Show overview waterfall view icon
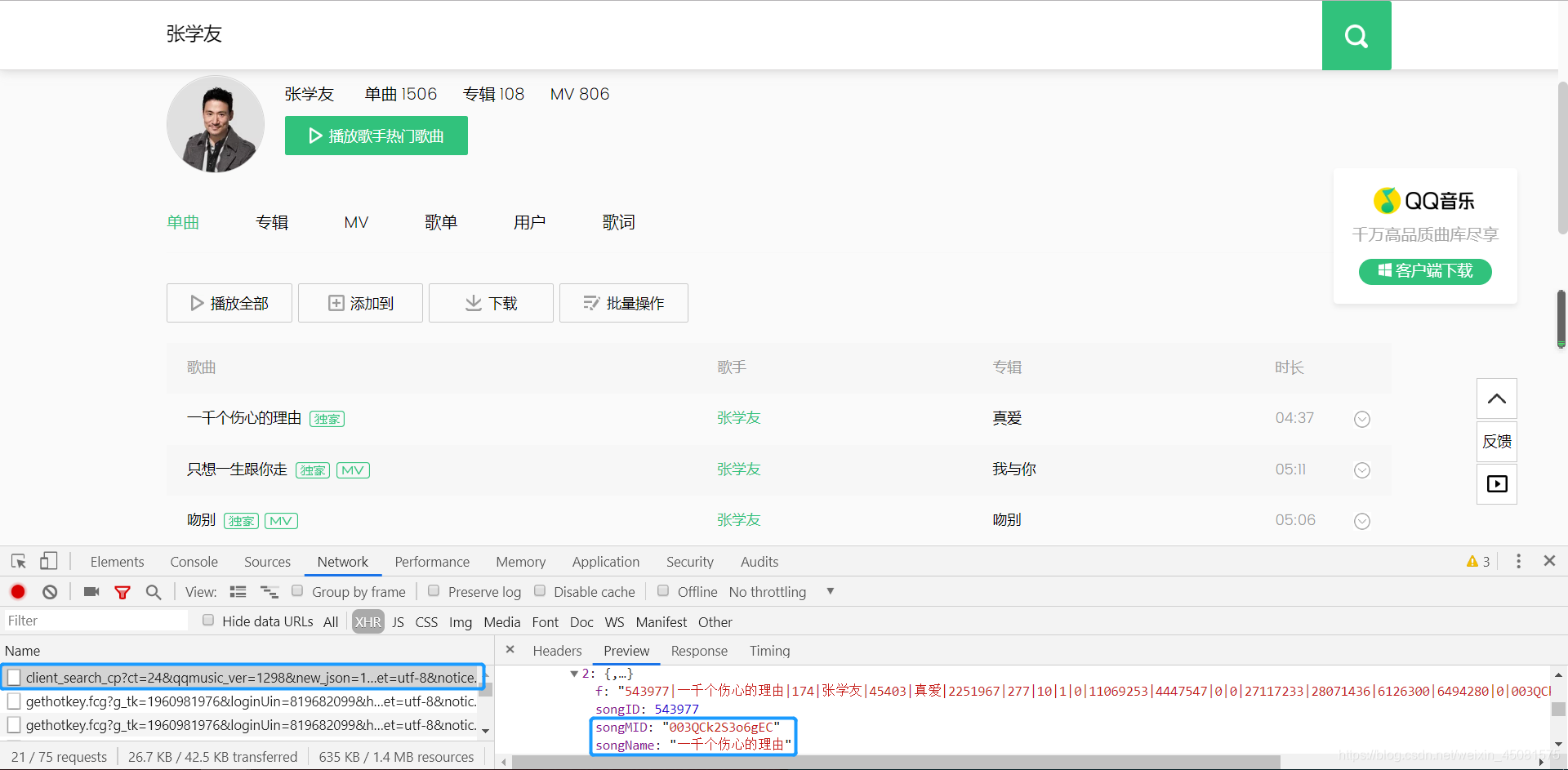Image resolution: width=1568 pixels, height=770 pixels. pyautogui.click(x=269, y=592)
